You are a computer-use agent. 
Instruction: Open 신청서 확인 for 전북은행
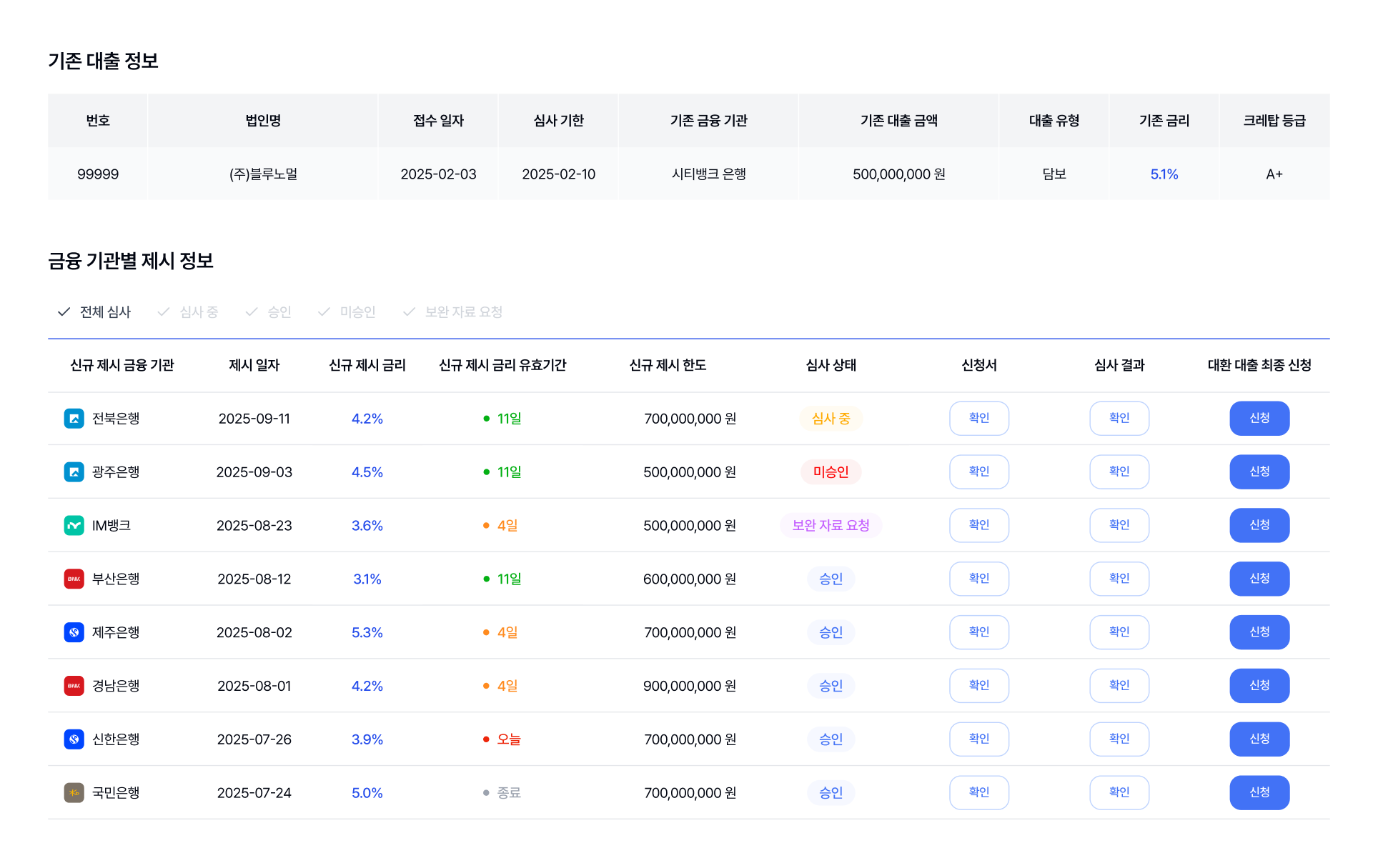point(978,419)
